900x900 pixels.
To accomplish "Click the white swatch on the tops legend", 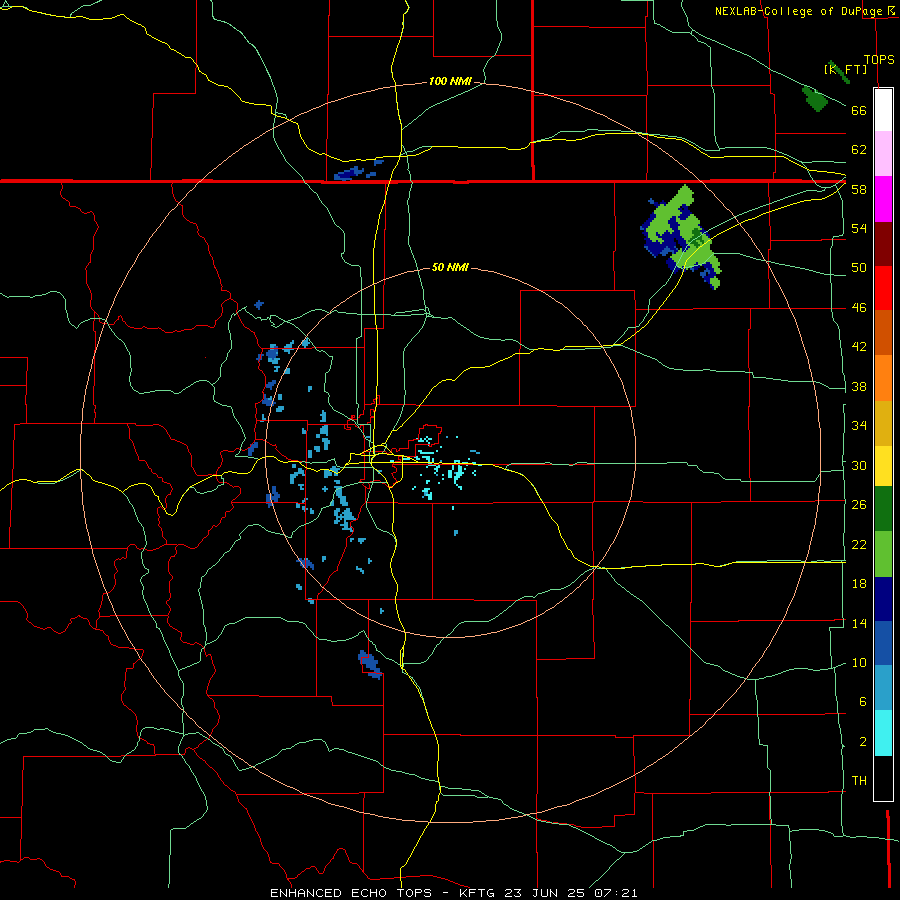I will [883, 110].
